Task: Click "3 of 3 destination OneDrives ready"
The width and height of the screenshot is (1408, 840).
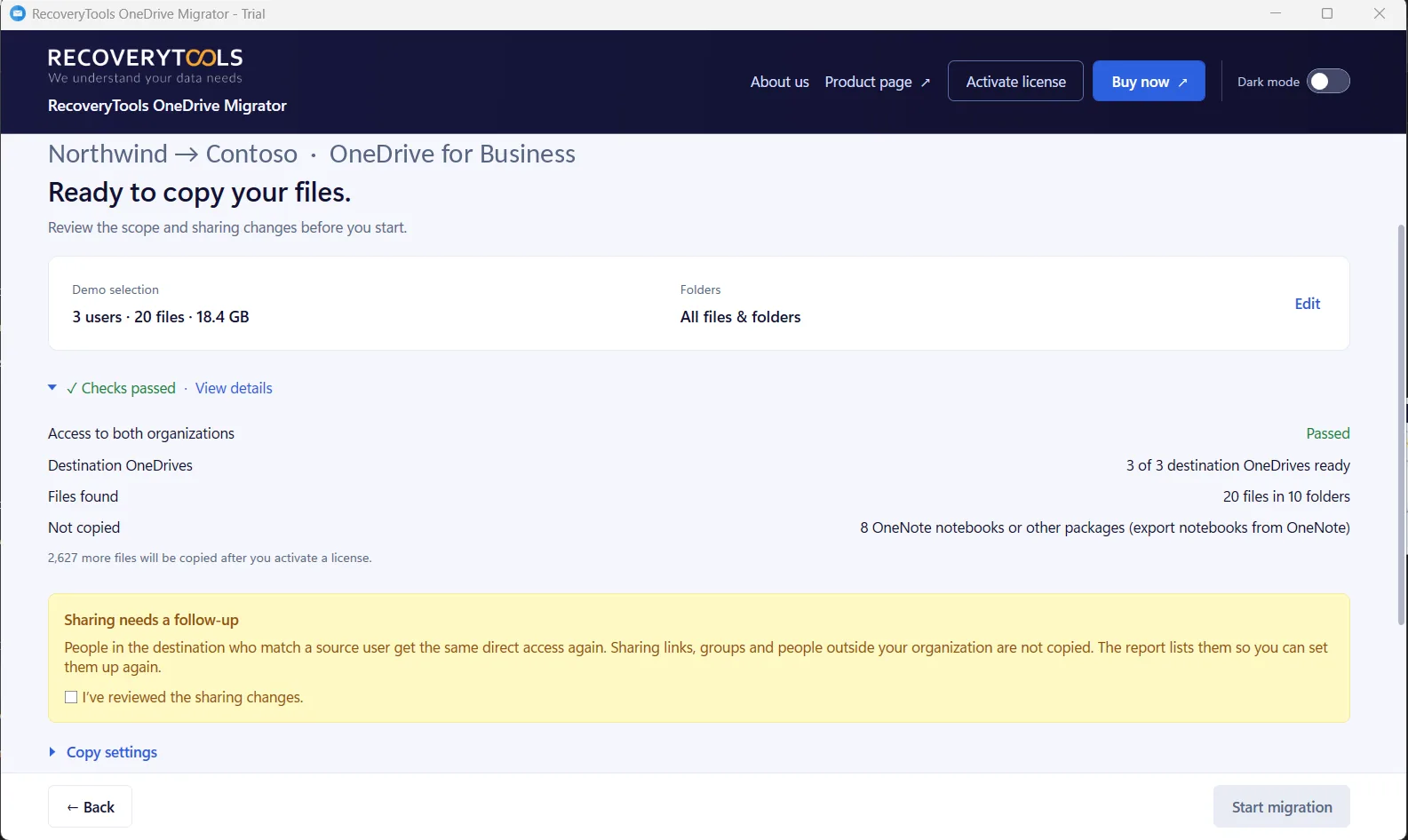Action: (x=1238, y=465)
